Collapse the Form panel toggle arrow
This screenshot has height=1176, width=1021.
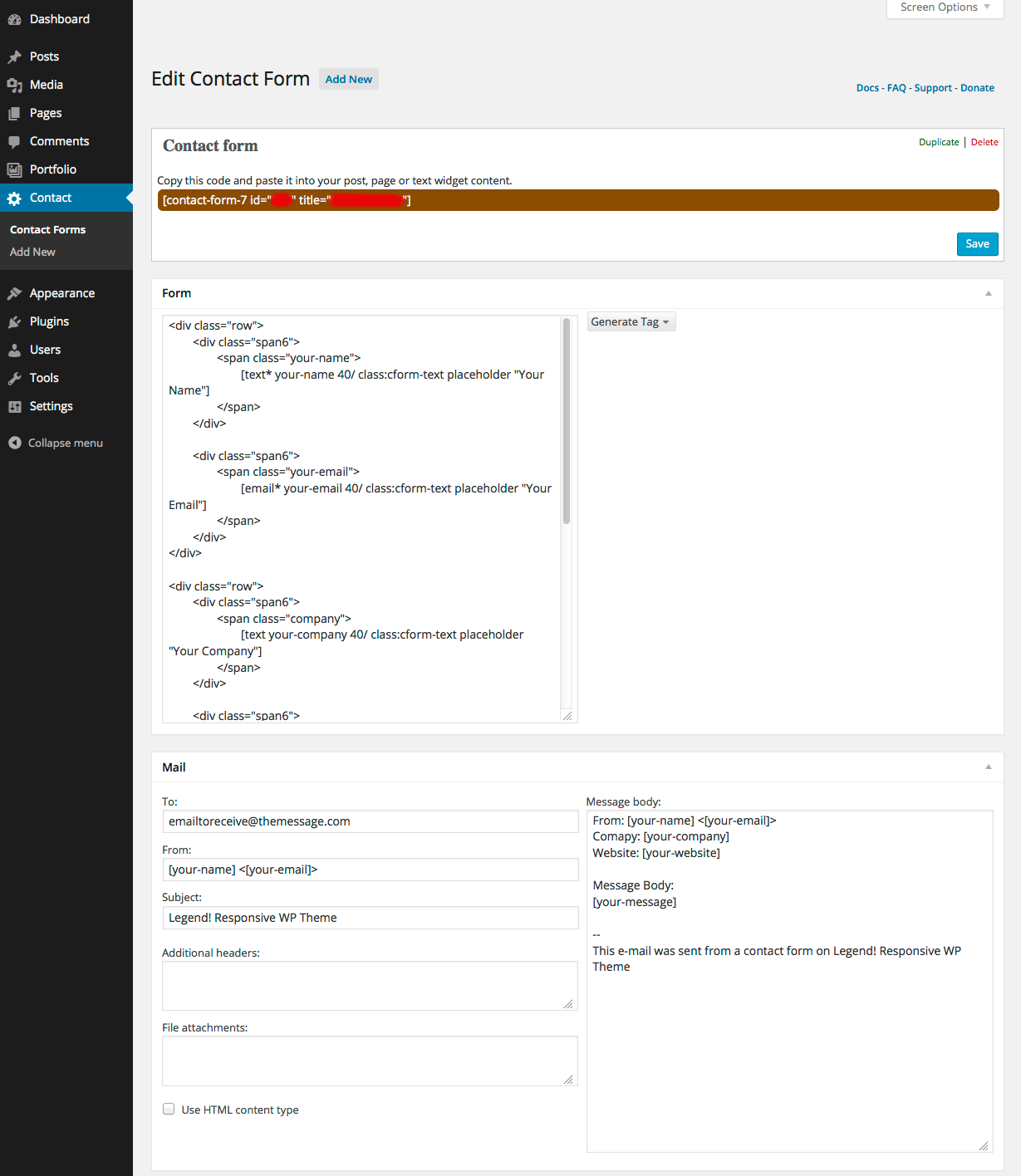(989, 293)
